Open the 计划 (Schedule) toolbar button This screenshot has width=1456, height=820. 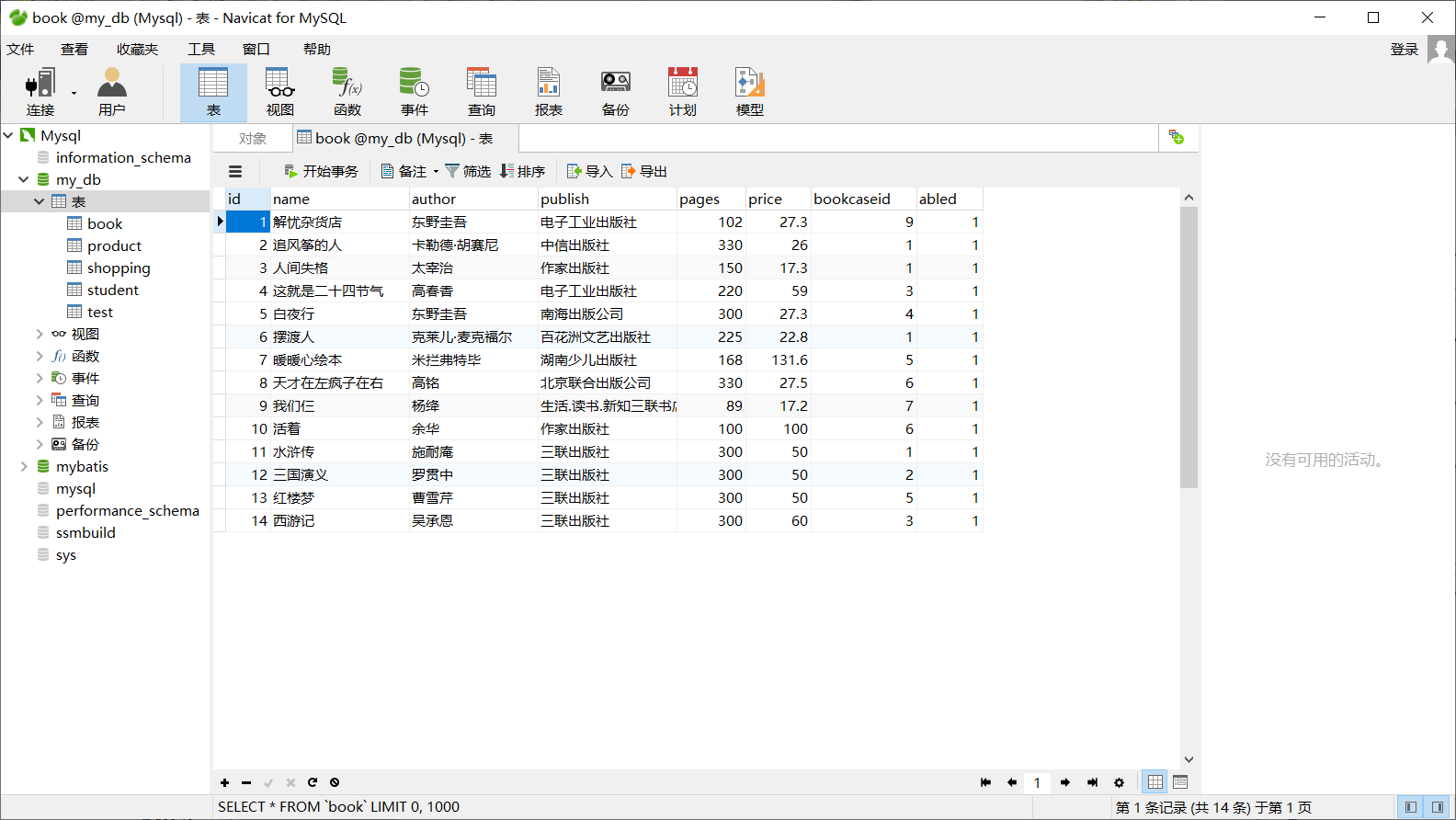[683, 93]
